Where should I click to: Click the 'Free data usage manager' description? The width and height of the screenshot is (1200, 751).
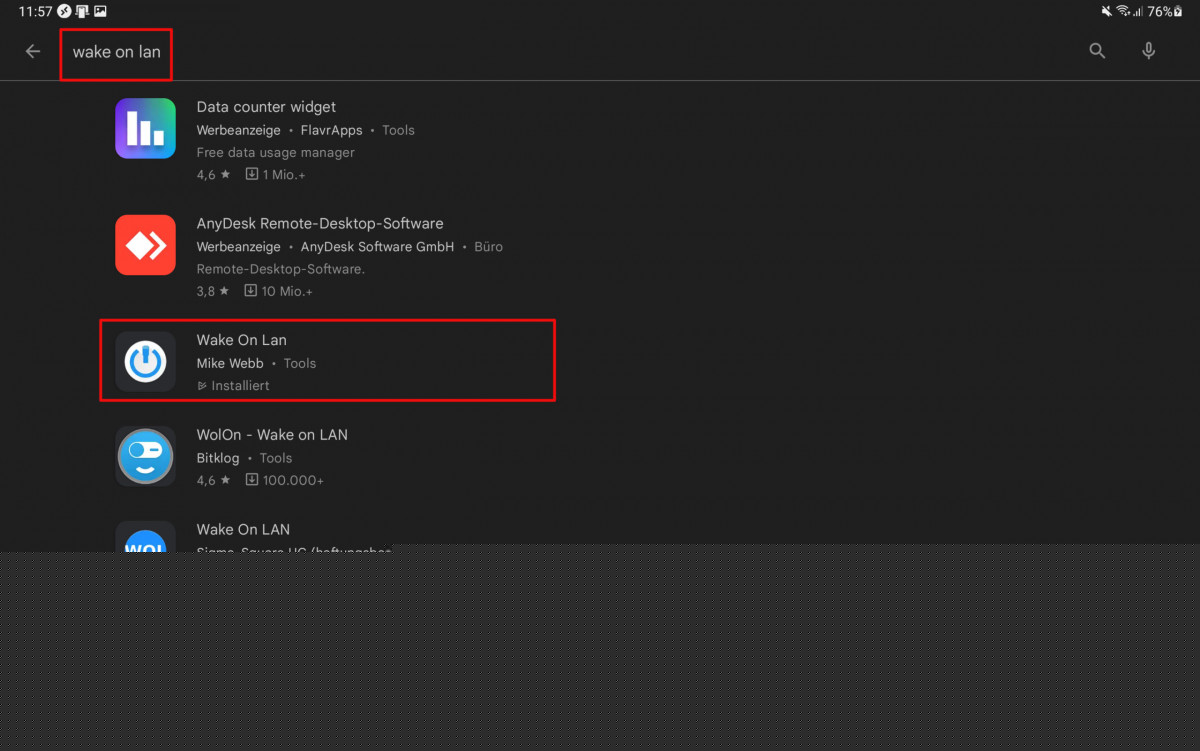pos(276,152)
